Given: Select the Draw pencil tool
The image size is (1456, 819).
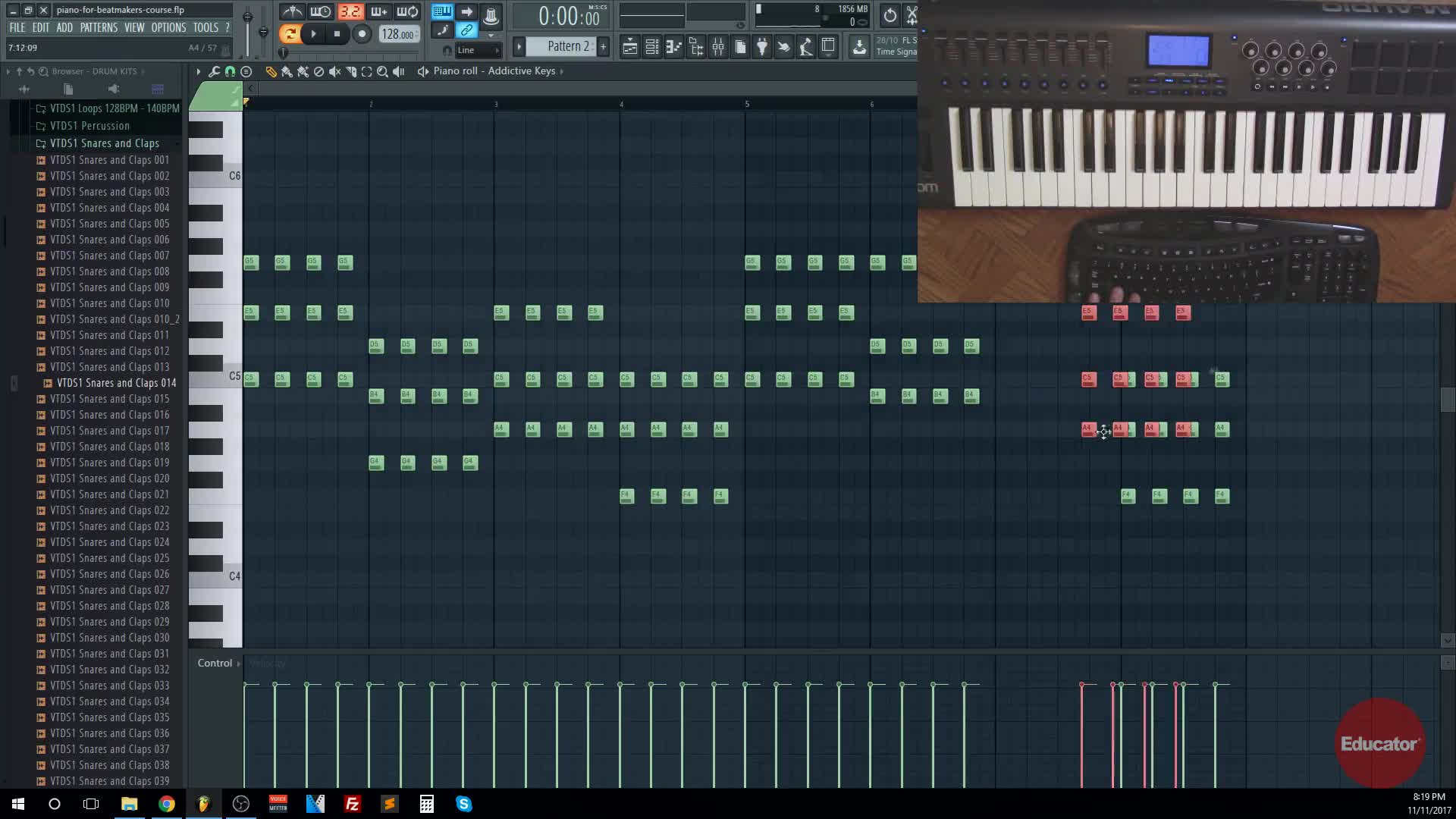Looking at the screenshot, I should coord(271,71).
